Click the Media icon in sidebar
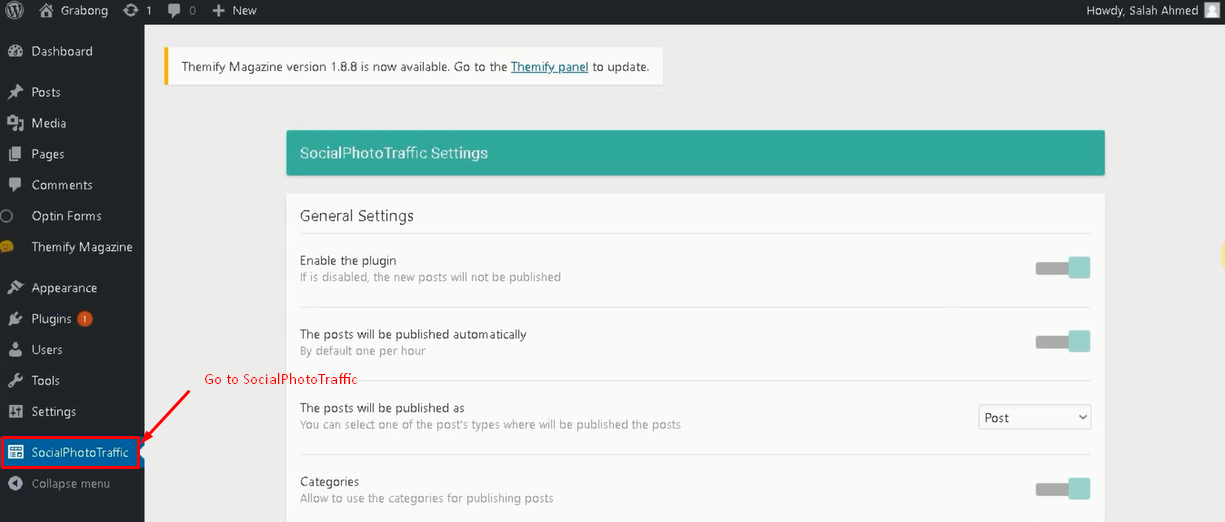Screen dimensions: 1225x522 point(15,123)
